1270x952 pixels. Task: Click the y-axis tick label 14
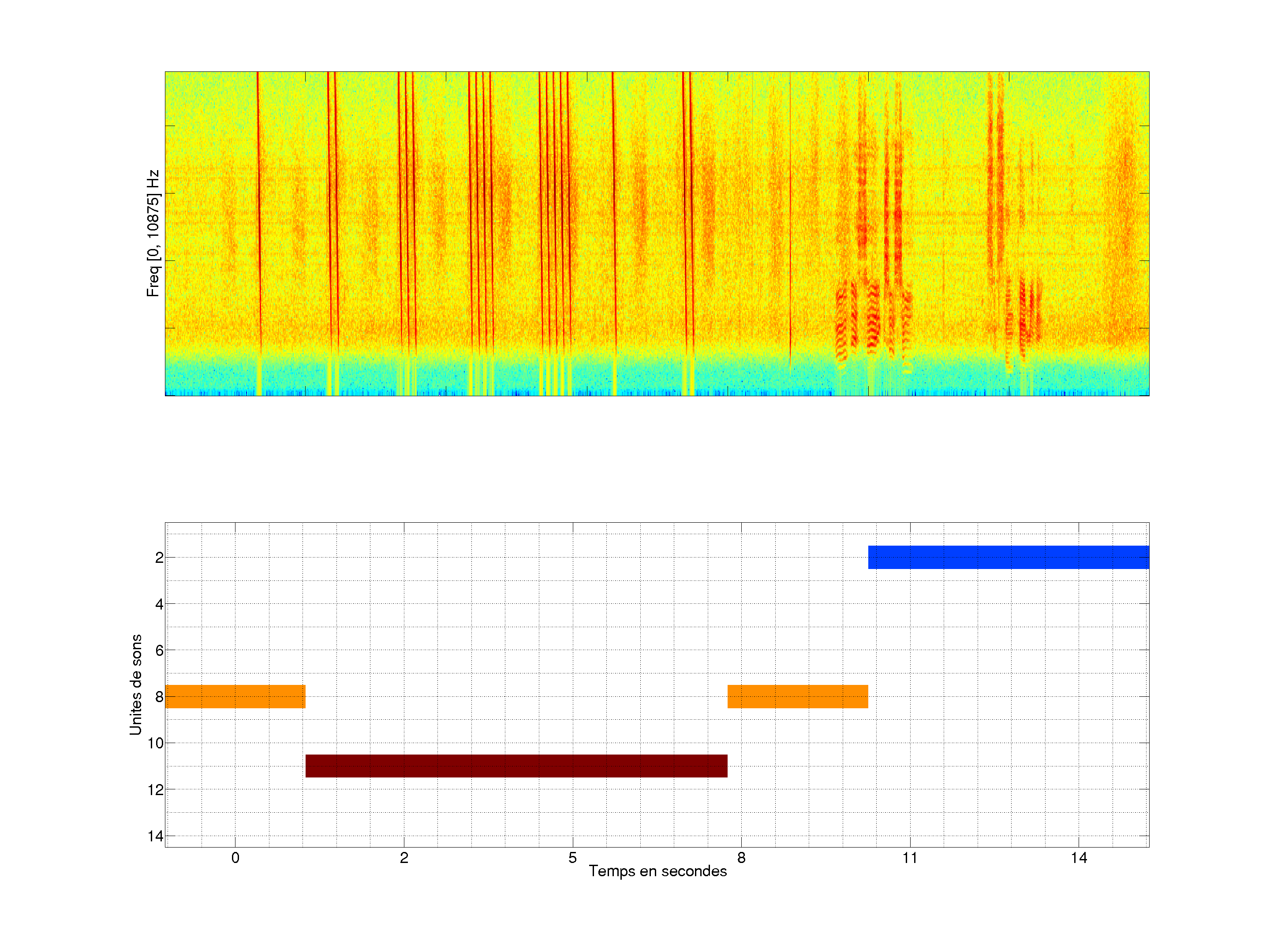coord(156,836)
